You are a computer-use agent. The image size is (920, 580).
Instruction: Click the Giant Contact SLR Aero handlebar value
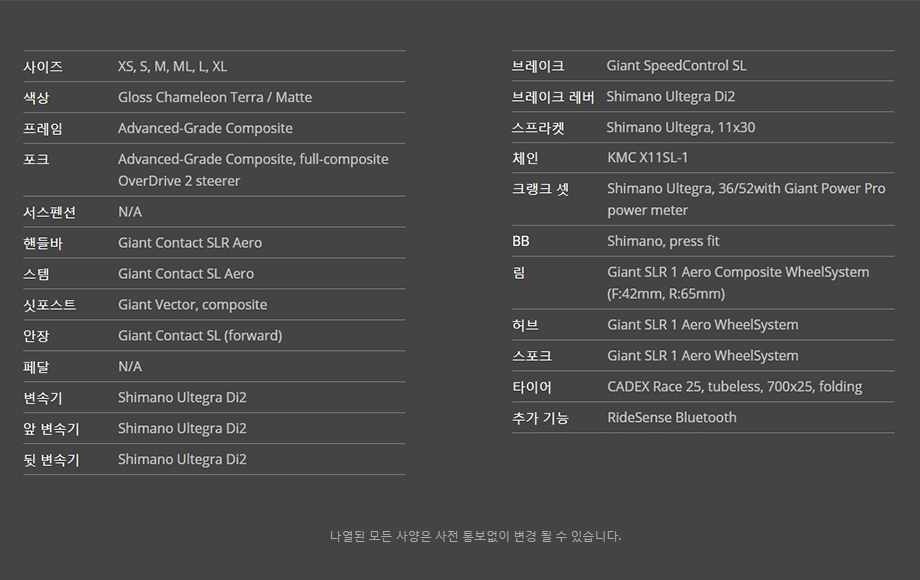tap(190, 243)
